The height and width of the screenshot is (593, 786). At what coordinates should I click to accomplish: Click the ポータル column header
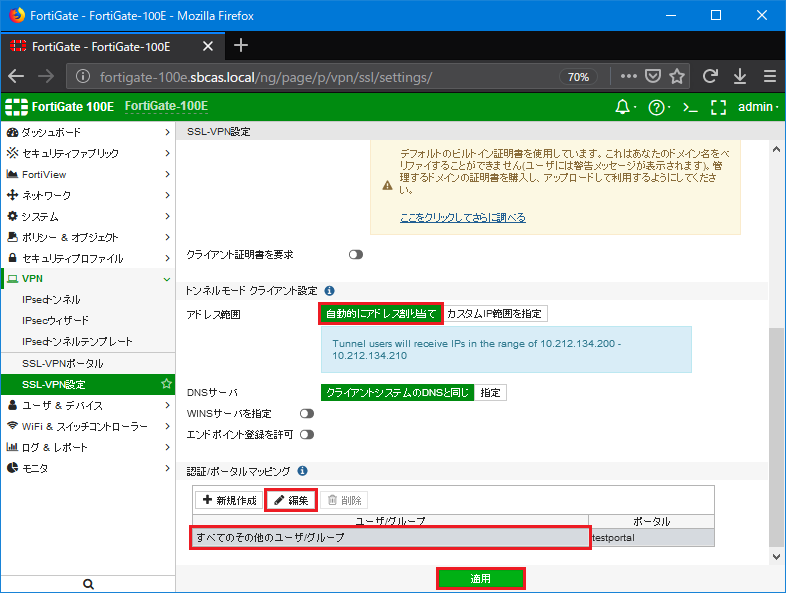pos(652,521)
